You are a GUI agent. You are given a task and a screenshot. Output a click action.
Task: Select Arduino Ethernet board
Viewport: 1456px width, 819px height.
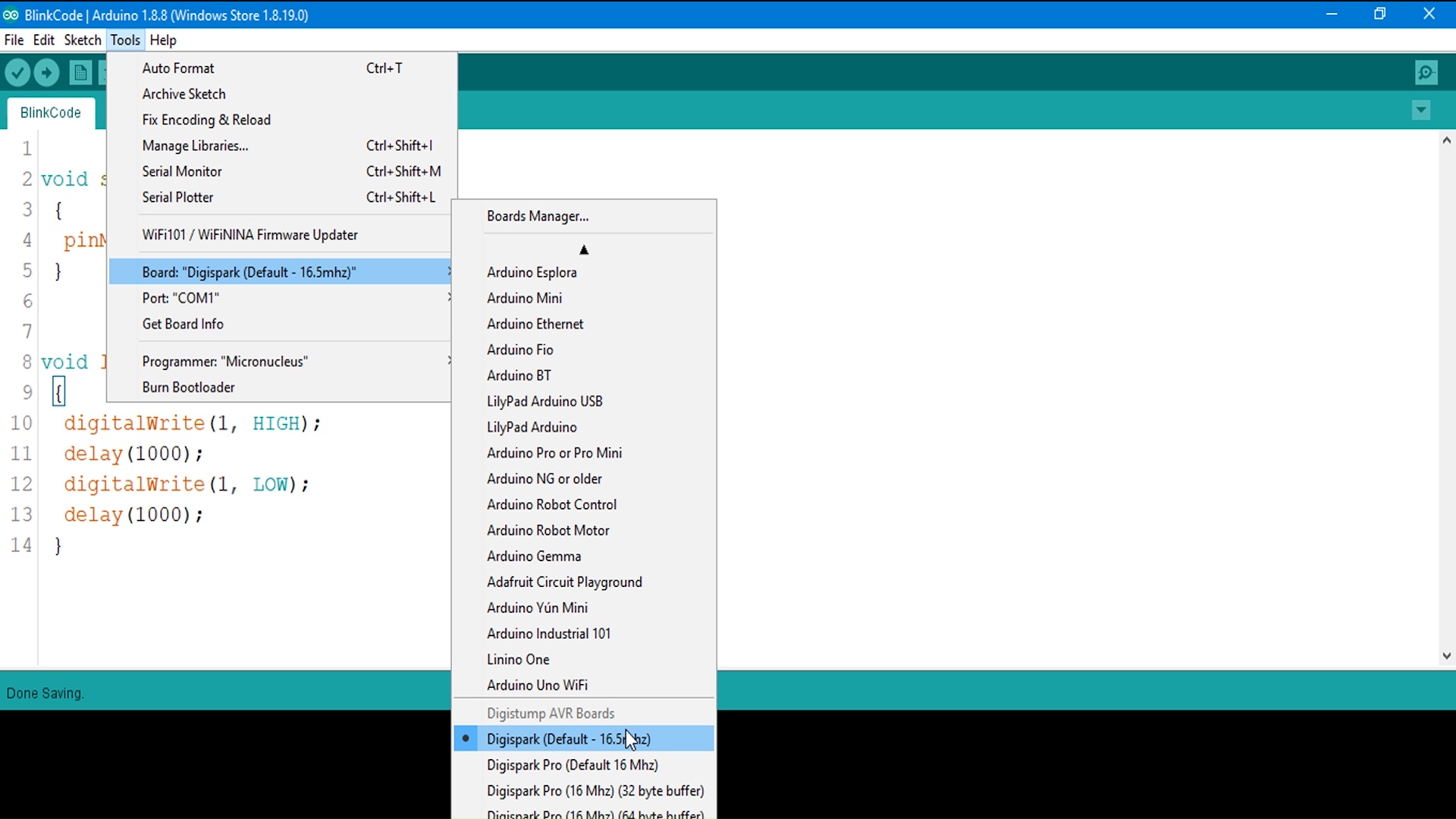click(584, 324)
